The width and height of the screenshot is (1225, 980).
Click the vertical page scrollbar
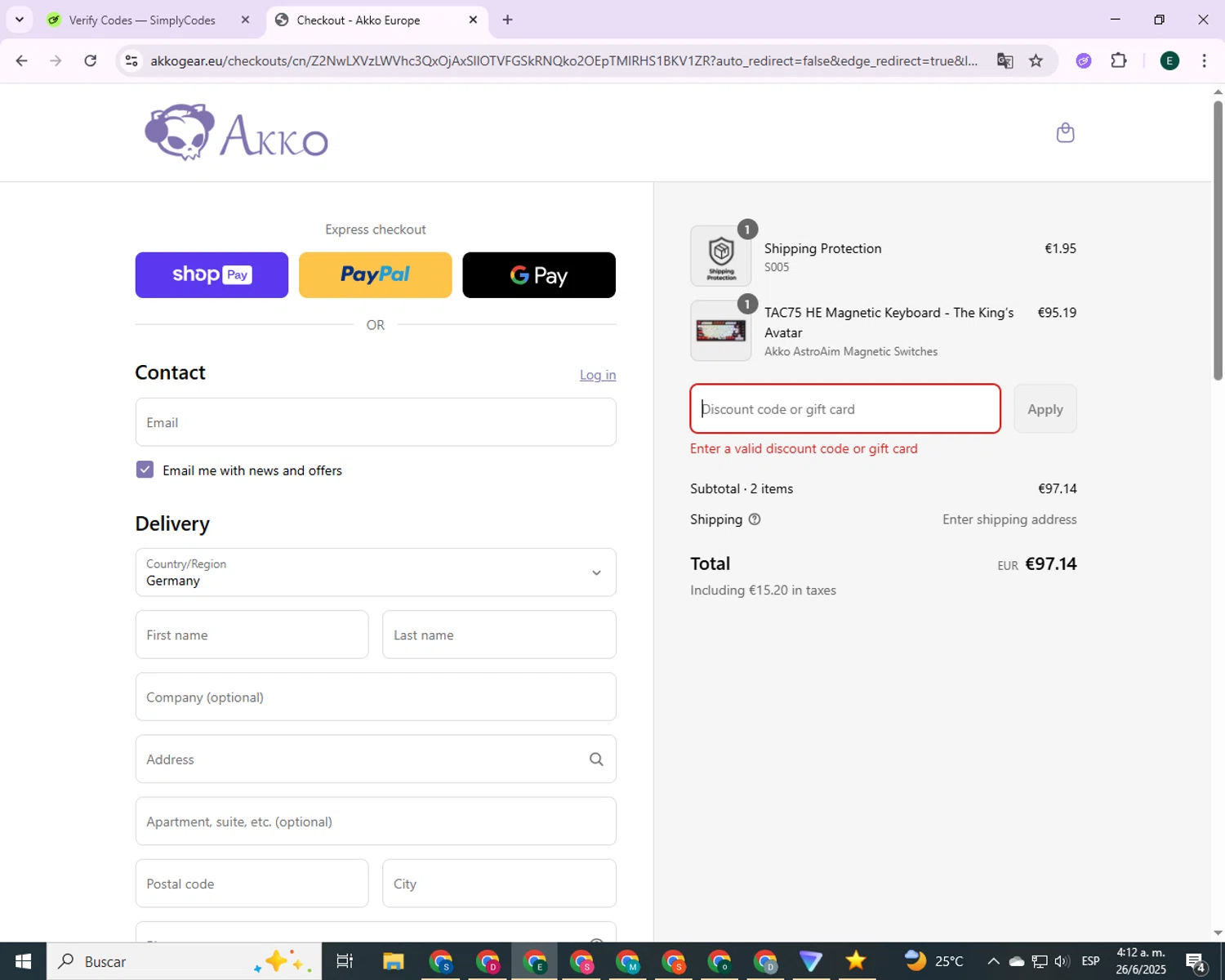1218,245
